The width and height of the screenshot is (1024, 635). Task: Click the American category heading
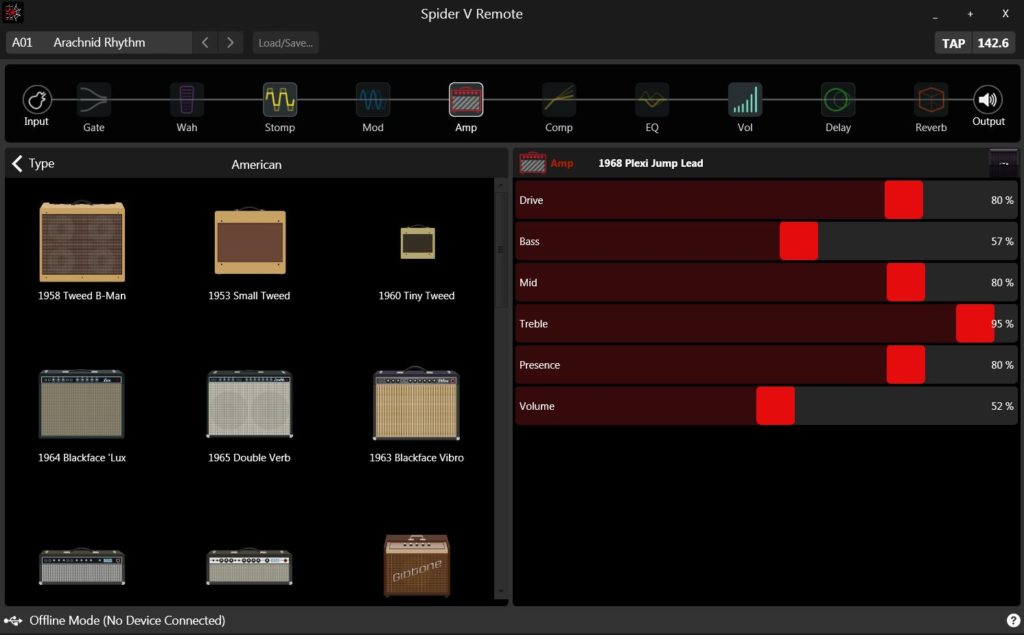pos(256,165)
